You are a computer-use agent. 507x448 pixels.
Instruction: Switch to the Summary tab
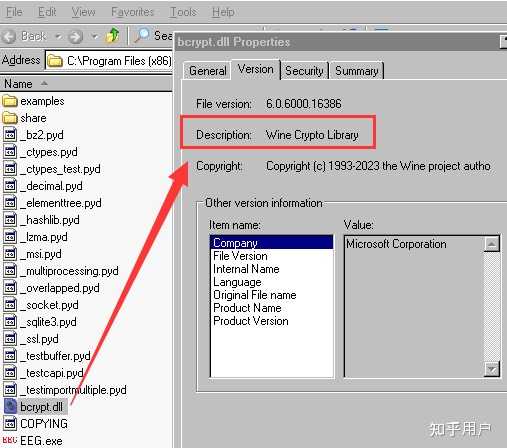356,71
